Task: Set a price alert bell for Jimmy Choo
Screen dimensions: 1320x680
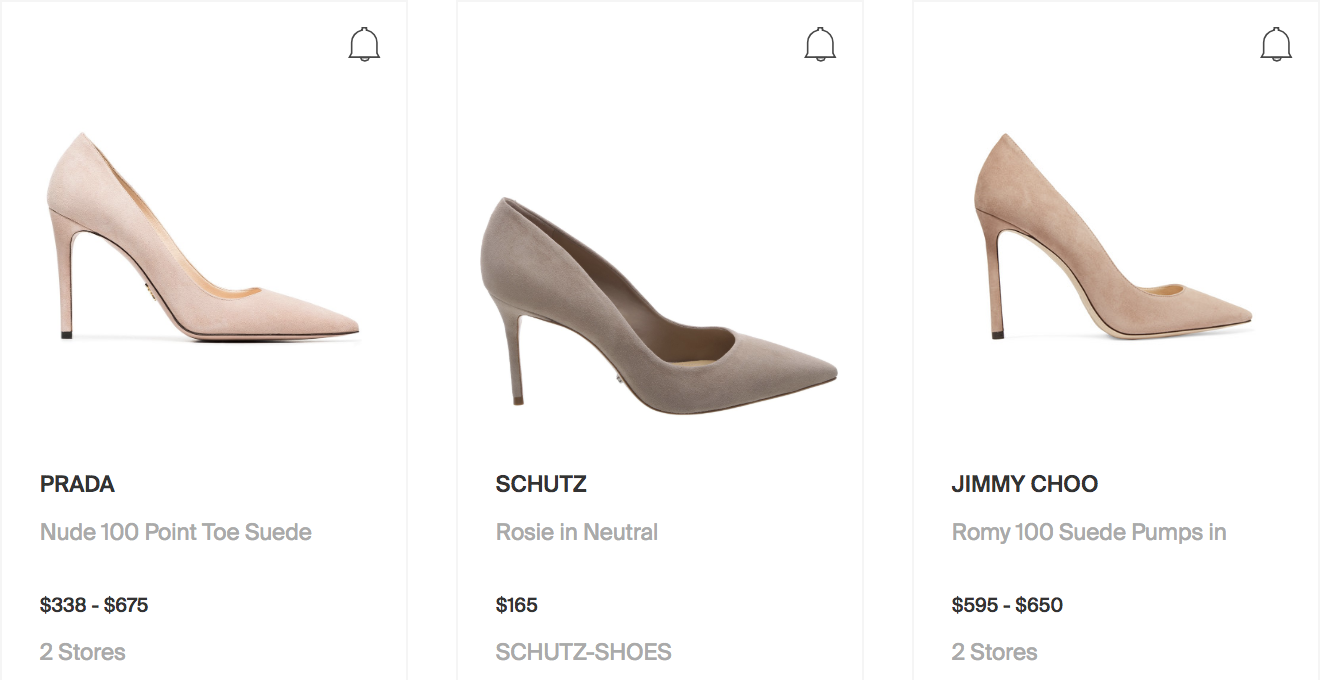Action: coord(1276,45)
